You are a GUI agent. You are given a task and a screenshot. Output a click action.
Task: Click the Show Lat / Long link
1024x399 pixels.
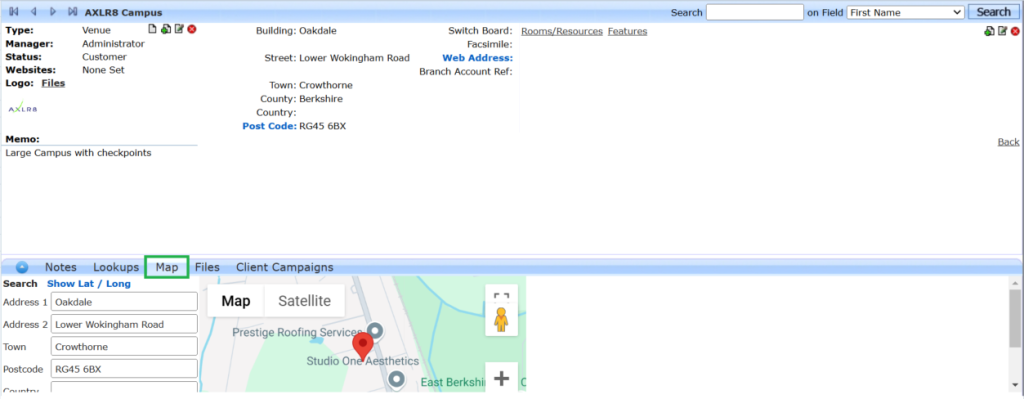tap(89, 283)
